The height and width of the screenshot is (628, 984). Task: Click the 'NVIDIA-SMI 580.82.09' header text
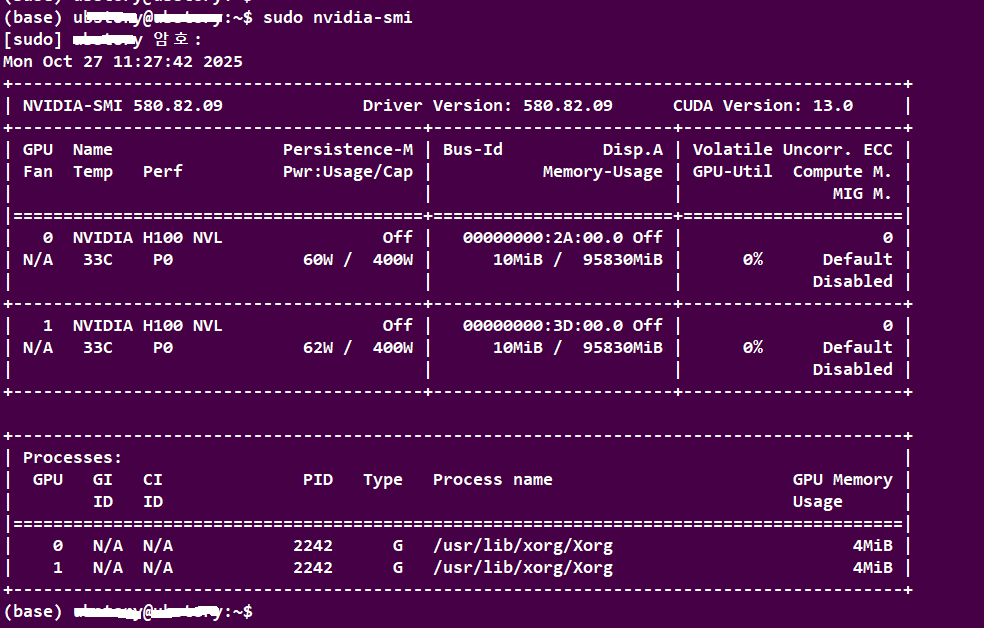(x=122, y=106)
